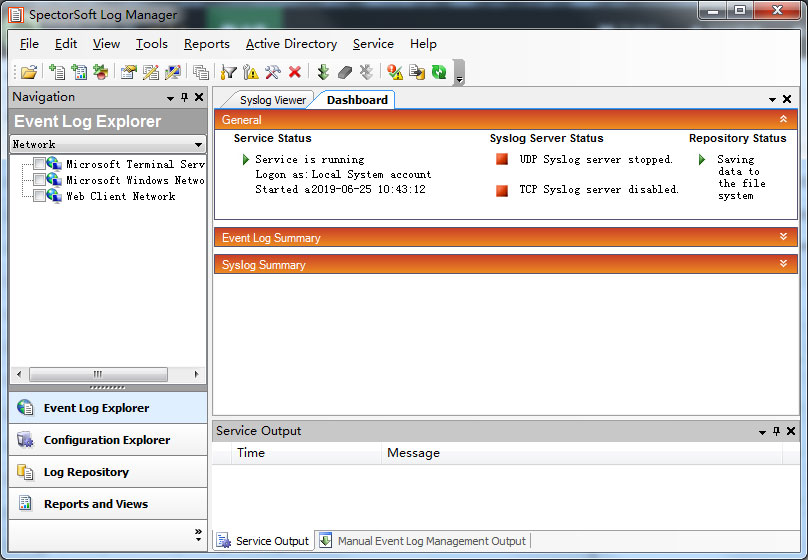808x560 pixels.
Task: Switch to Manual Event Log Management Output tab
Action: tap(430, 541)
